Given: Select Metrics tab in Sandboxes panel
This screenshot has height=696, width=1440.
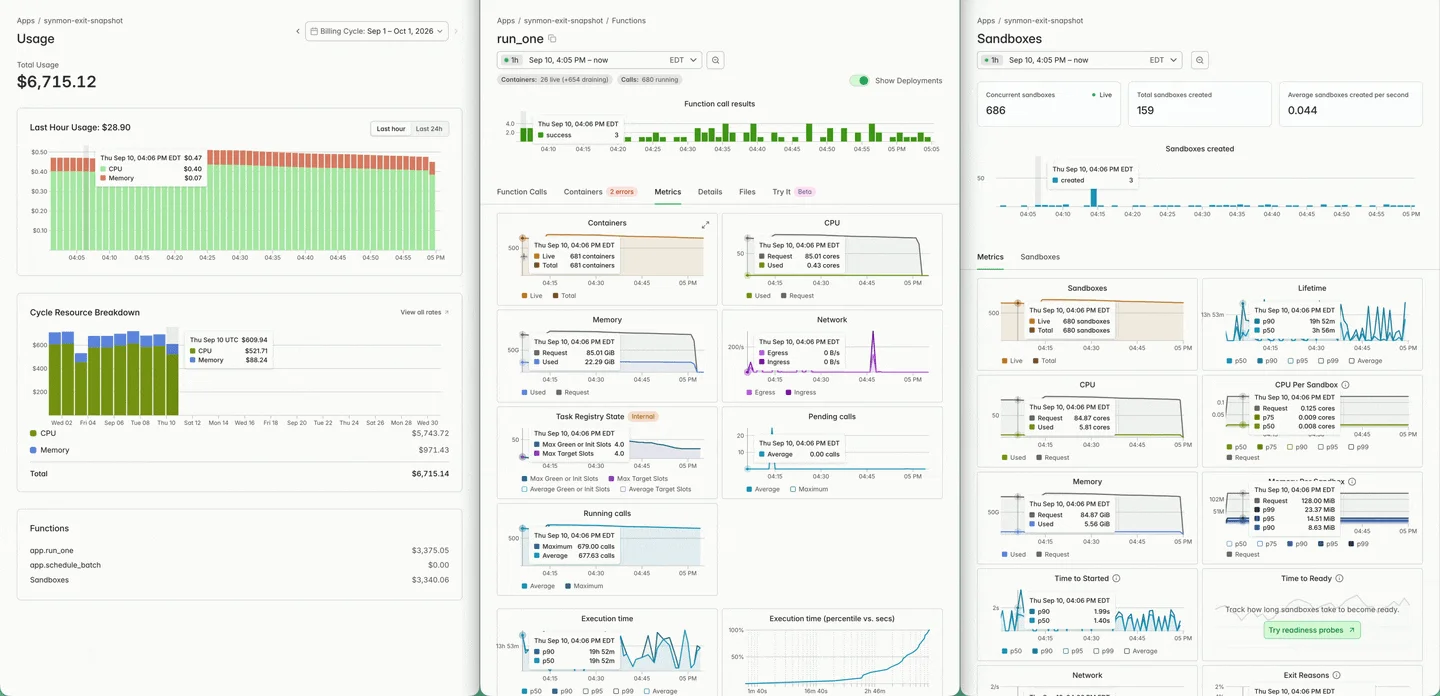Looking at the screenshot, I should click(x=990, y=257).
